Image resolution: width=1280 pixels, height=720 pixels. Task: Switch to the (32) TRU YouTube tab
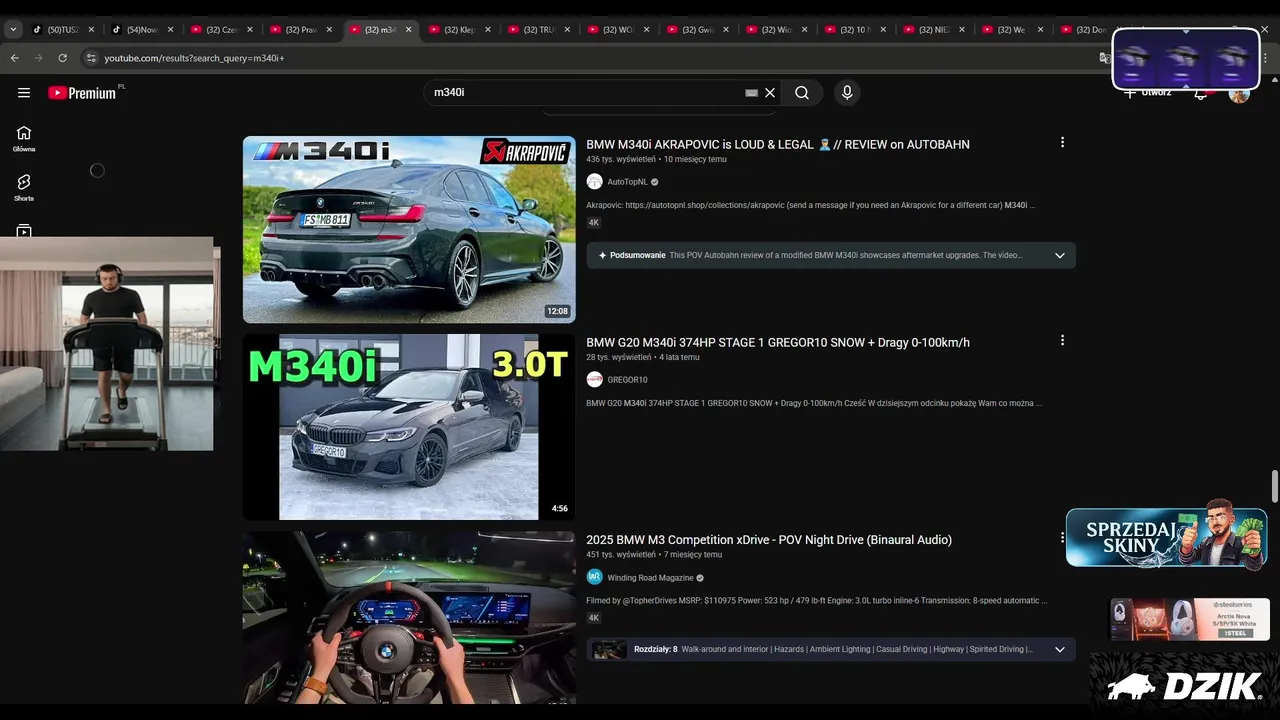click(537, 30)
